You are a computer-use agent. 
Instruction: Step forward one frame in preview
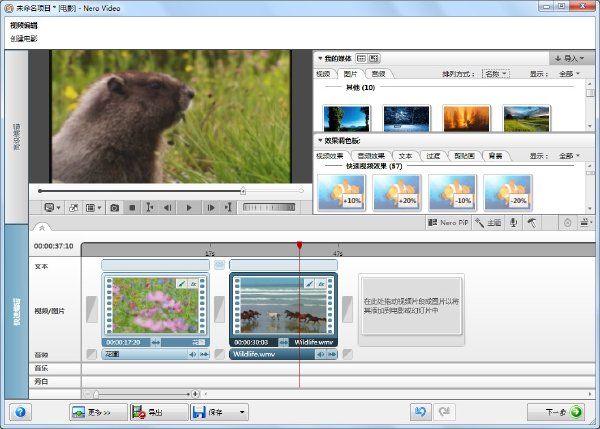click(210, 208)
